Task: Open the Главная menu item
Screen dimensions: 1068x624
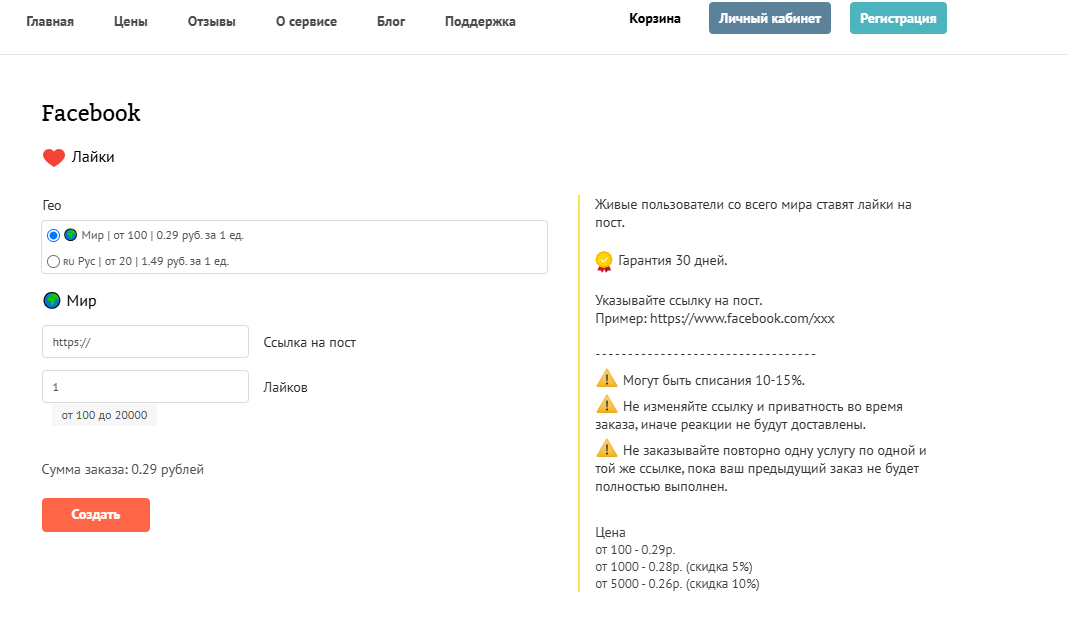Action: coord(50,22)
